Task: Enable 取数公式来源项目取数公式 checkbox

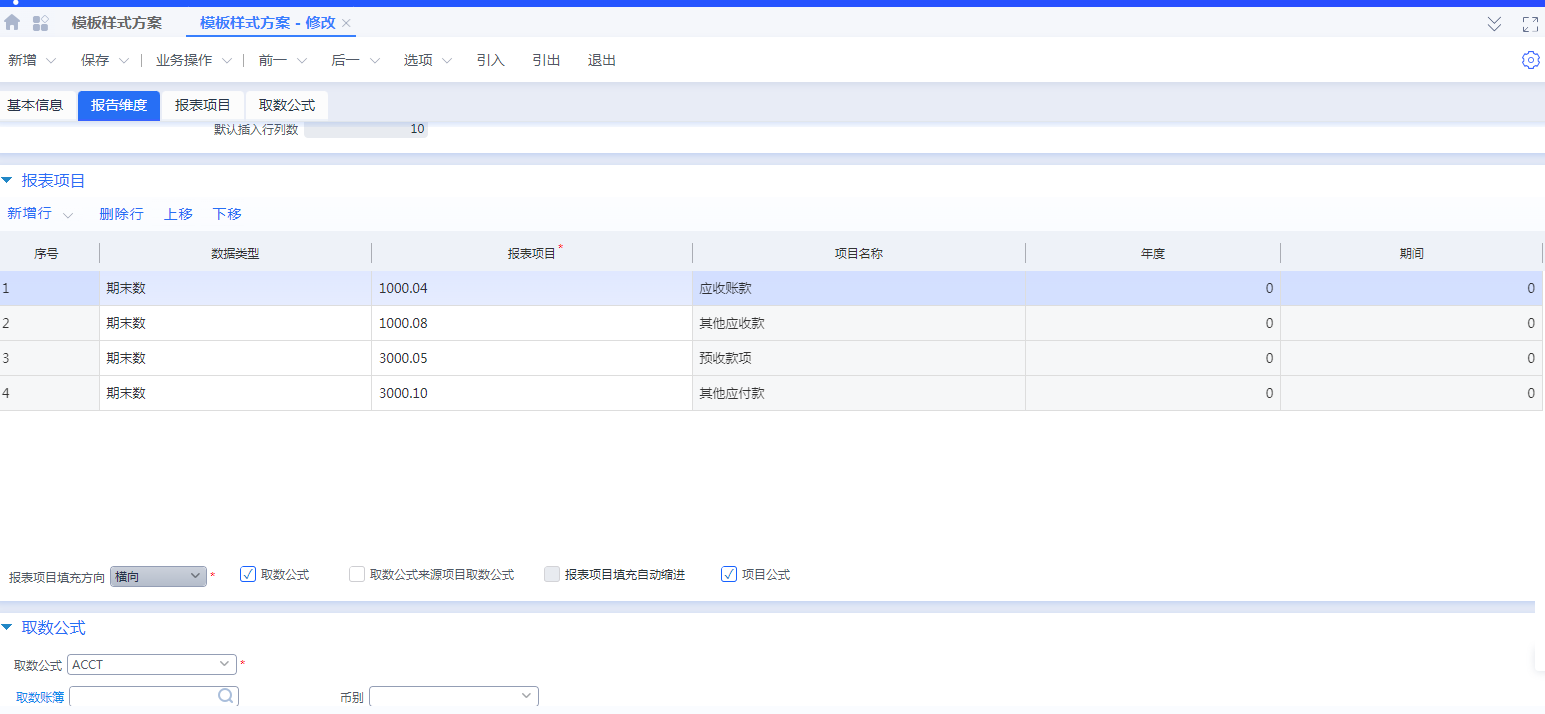Action: click(357, 575)
